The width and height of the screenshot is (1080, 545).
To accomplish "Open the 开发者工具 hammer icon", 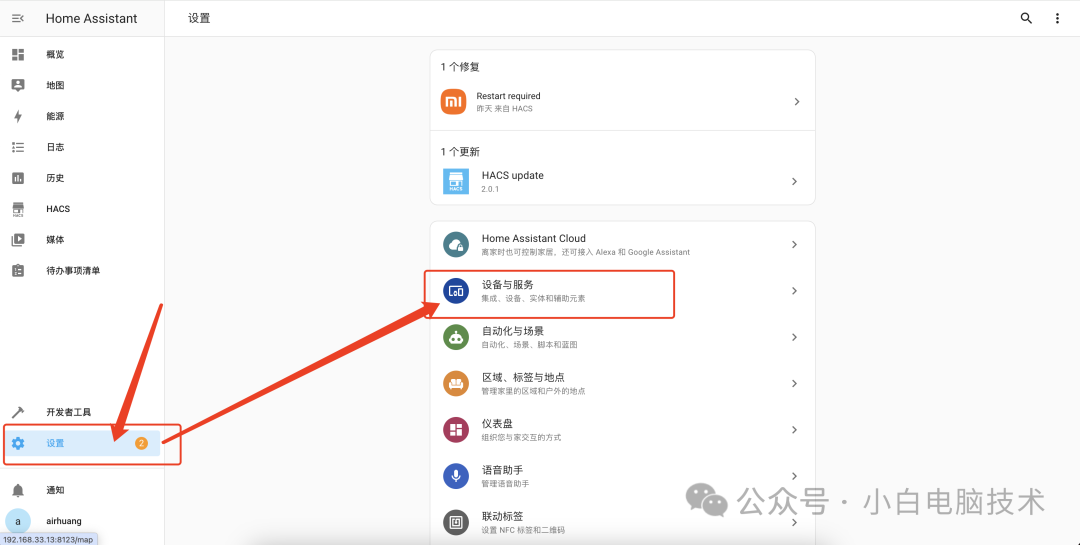I will (x=18, y=412).
